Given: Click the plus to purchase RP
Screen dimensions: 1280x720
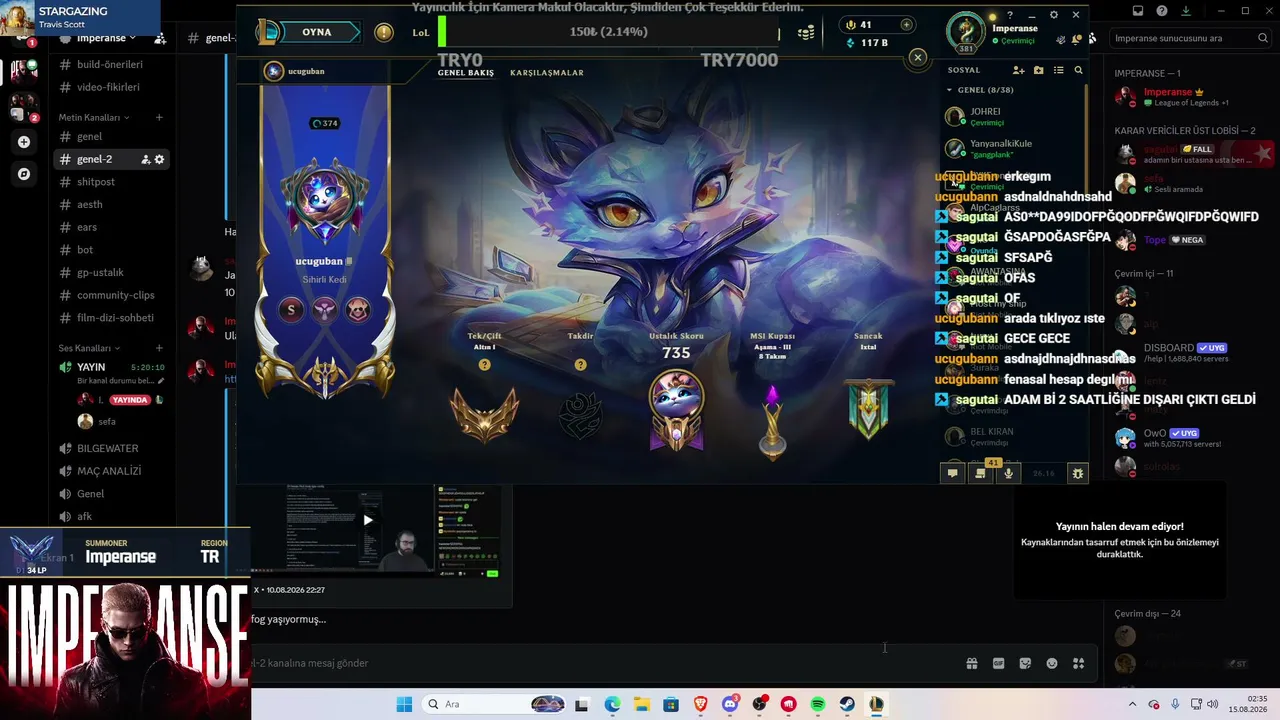Looking at the screenshot, I should [906, 25].
